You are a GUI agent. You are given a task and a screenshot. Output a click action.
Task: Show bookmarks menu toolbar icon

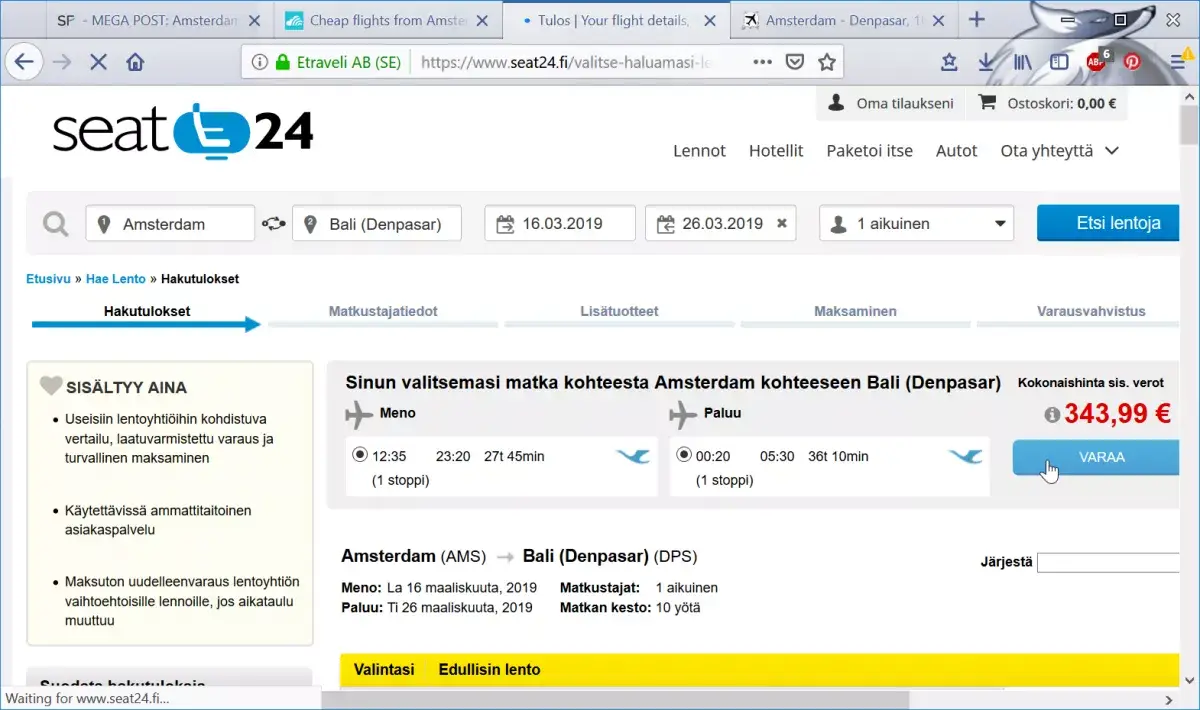(x=949, y=62)
